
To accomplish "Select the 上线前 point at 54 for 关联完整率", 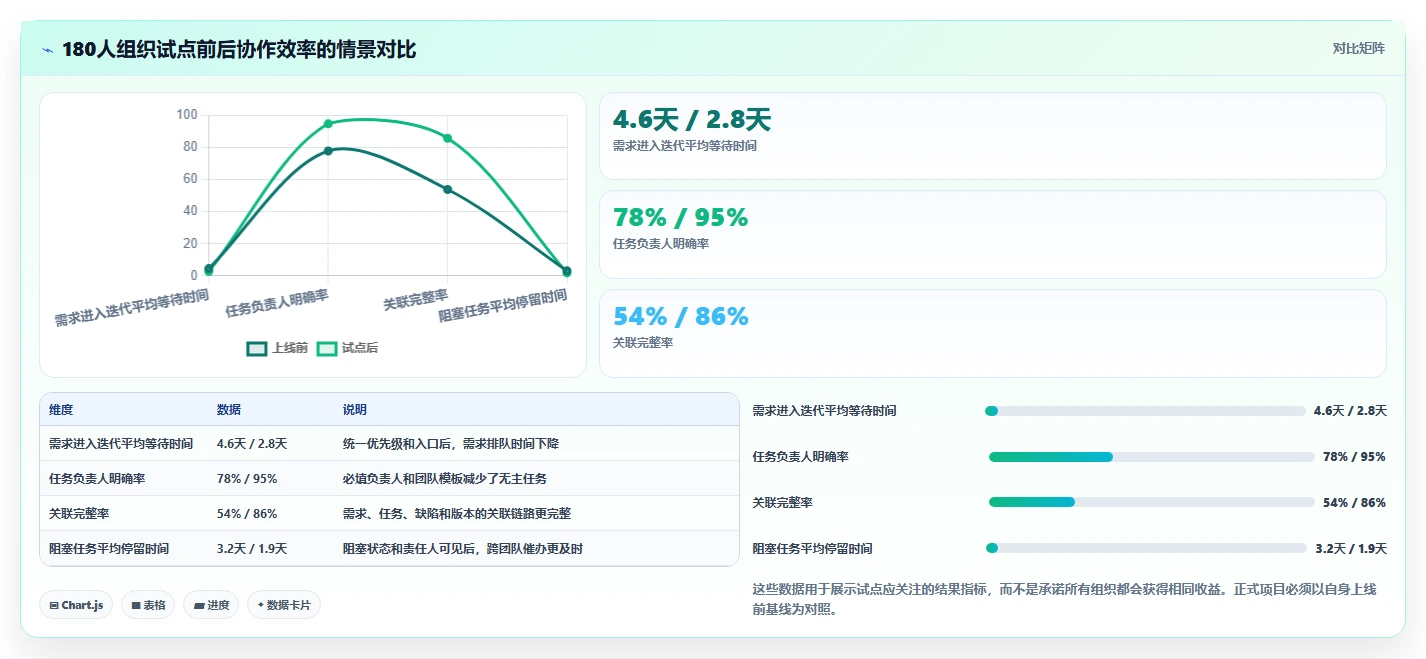I will (447, 189).
